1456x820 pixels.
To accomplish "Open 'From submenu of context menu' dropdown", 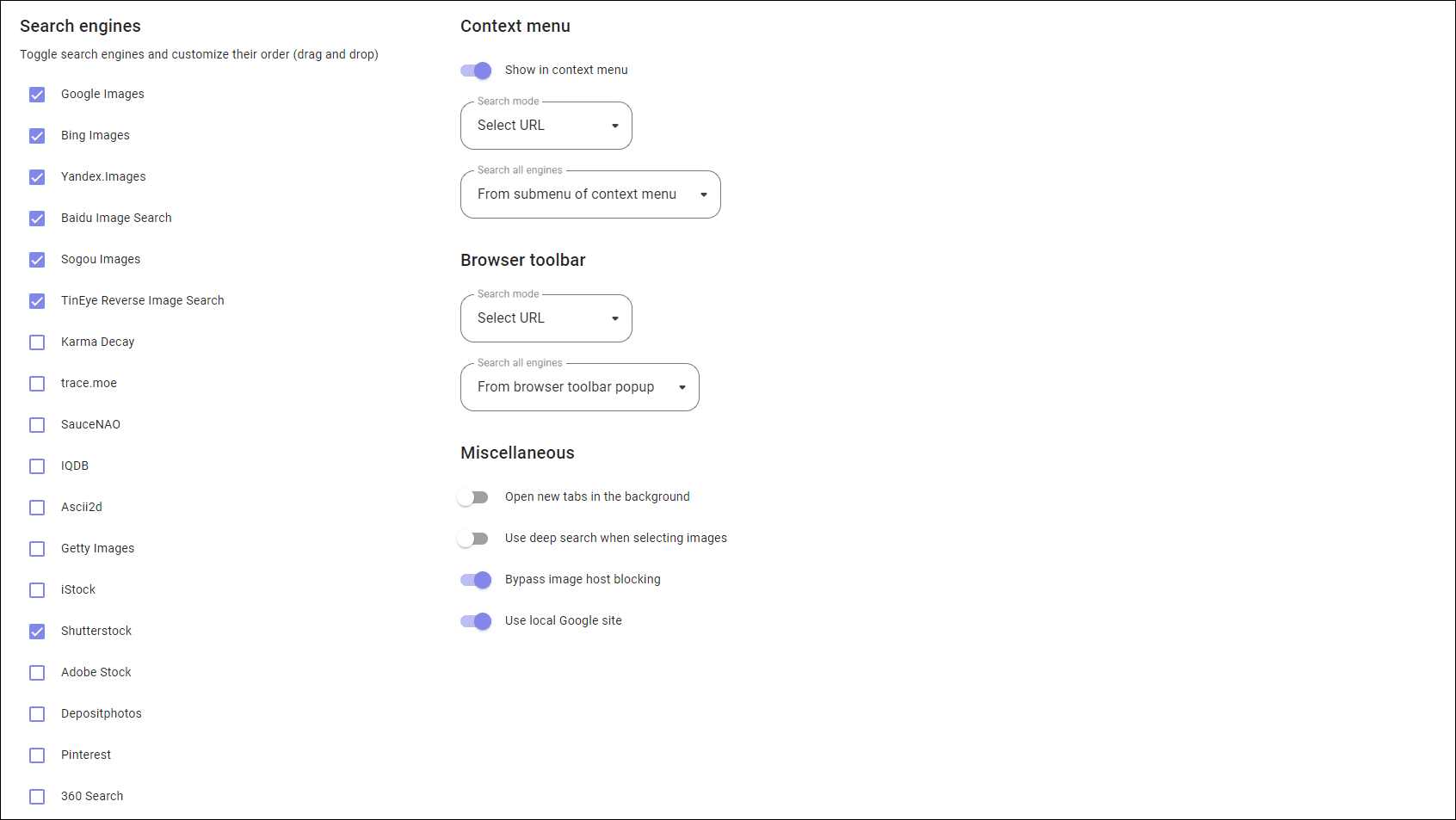I will coord(590,194).
